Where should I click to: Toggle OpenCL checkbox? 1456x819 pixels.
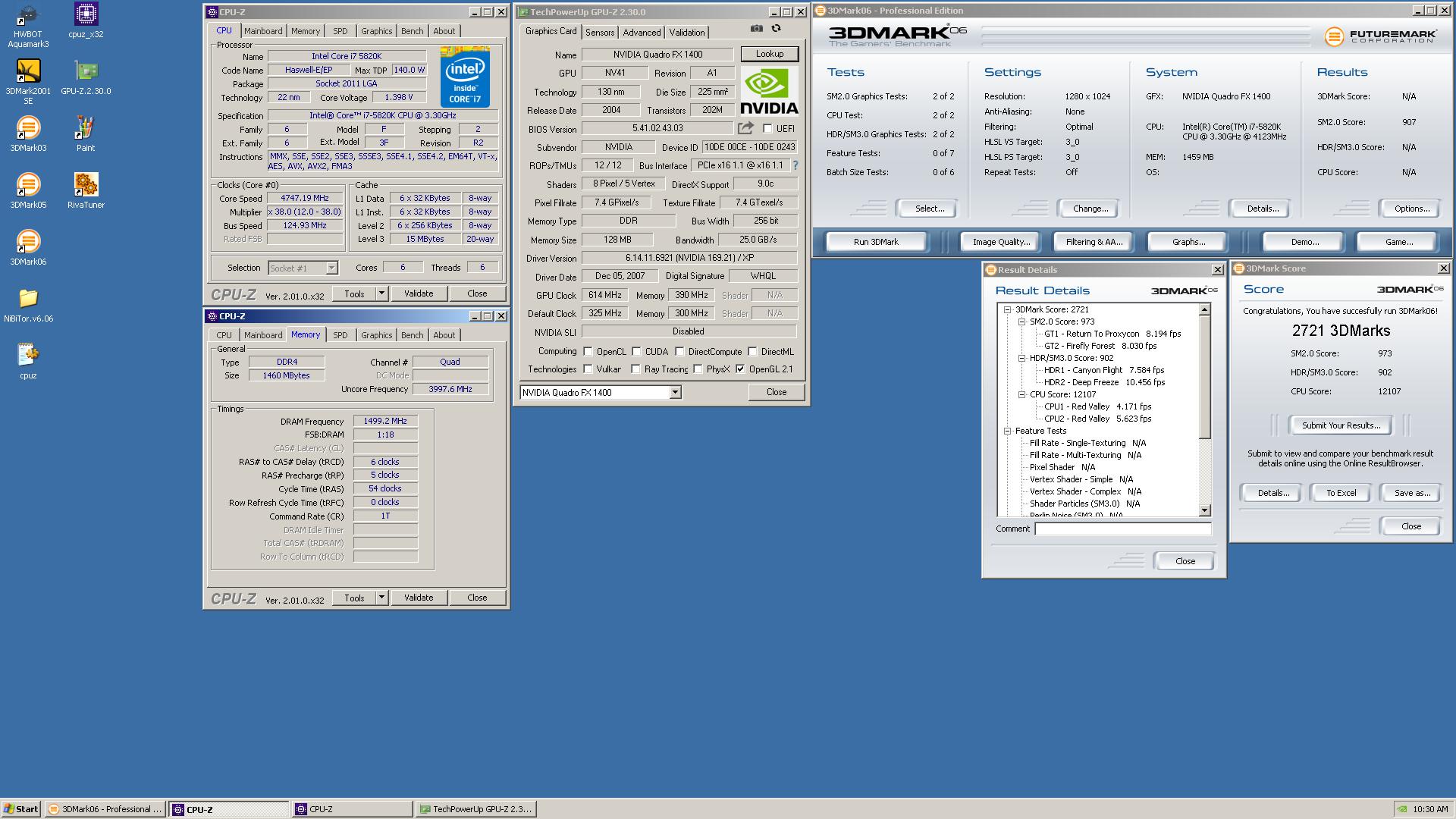pos(588,352)
